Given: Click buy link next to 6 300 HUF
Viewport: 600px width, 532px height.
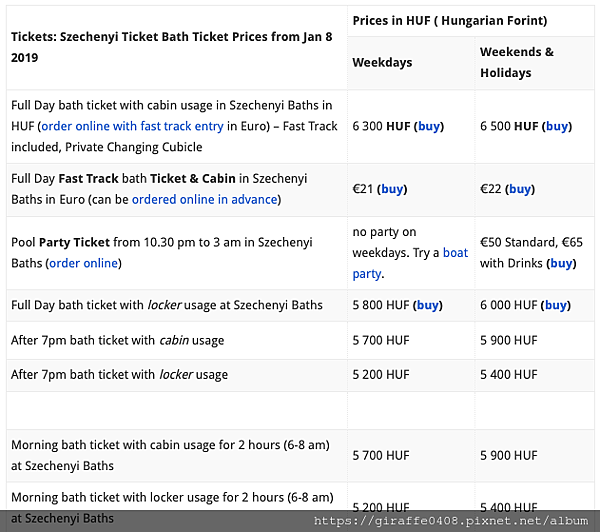Looking at the screenshot, I should coord(429,126).
